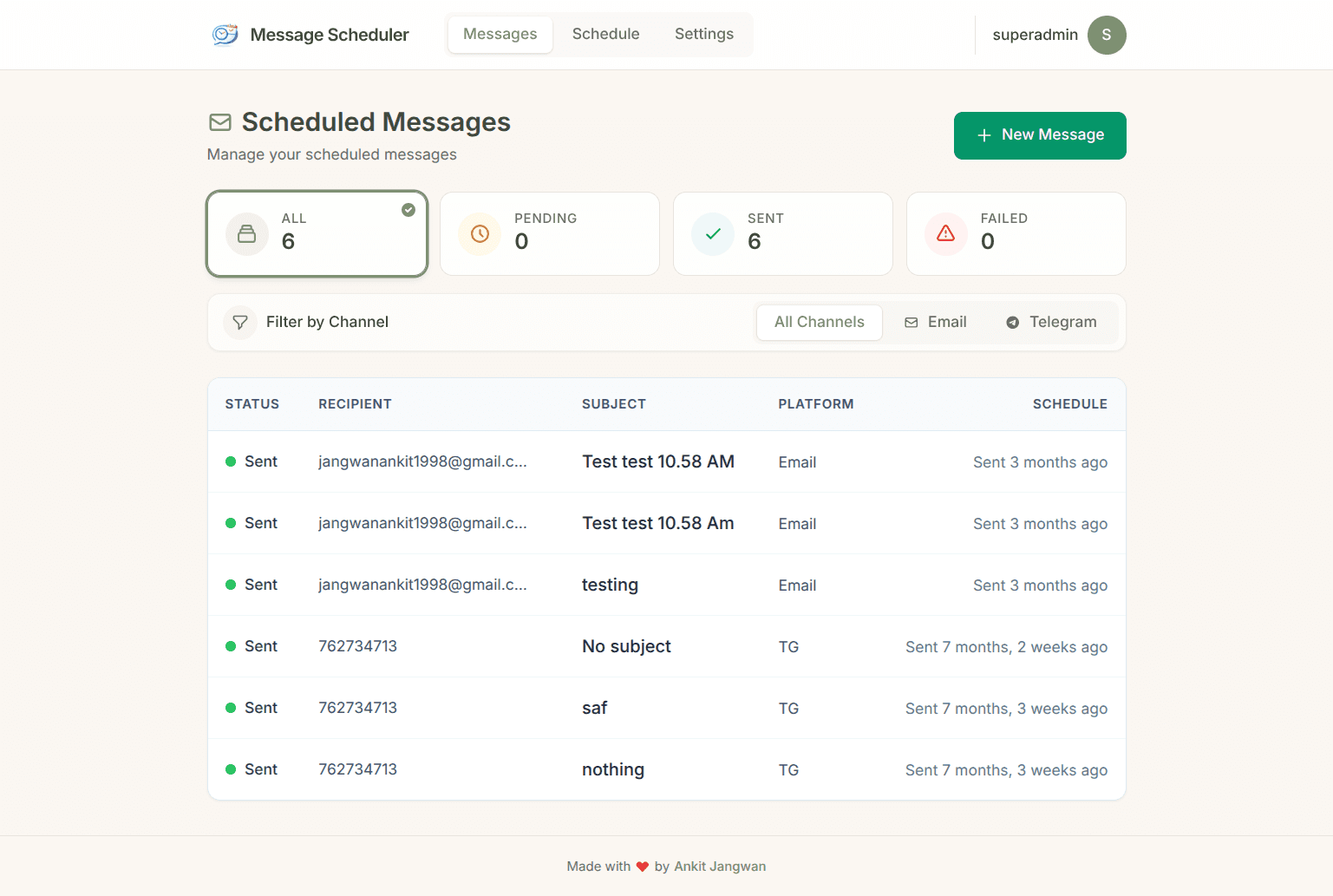Viewport: 1333px width, 896px height.
Task: Click the 'Filter by Channel' label
Action: click(x=327, y=322)
